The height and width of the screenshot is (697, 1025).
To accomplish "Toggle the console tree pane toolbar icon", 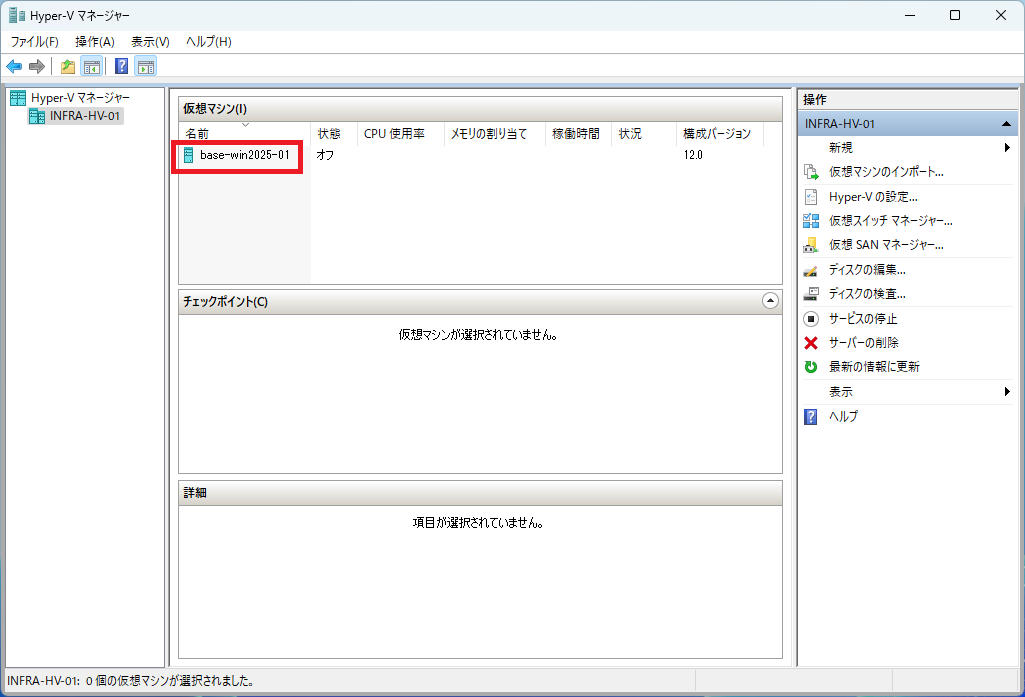I will tap(92, 66).
